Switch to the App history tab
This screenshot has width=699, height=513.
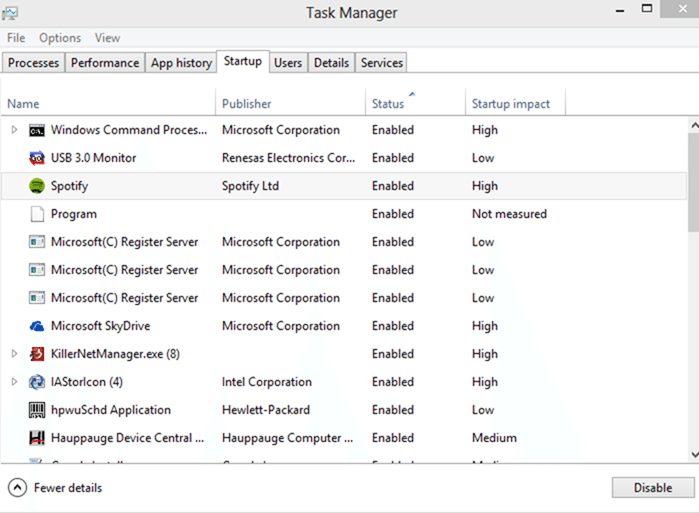(x=181, y=63)
